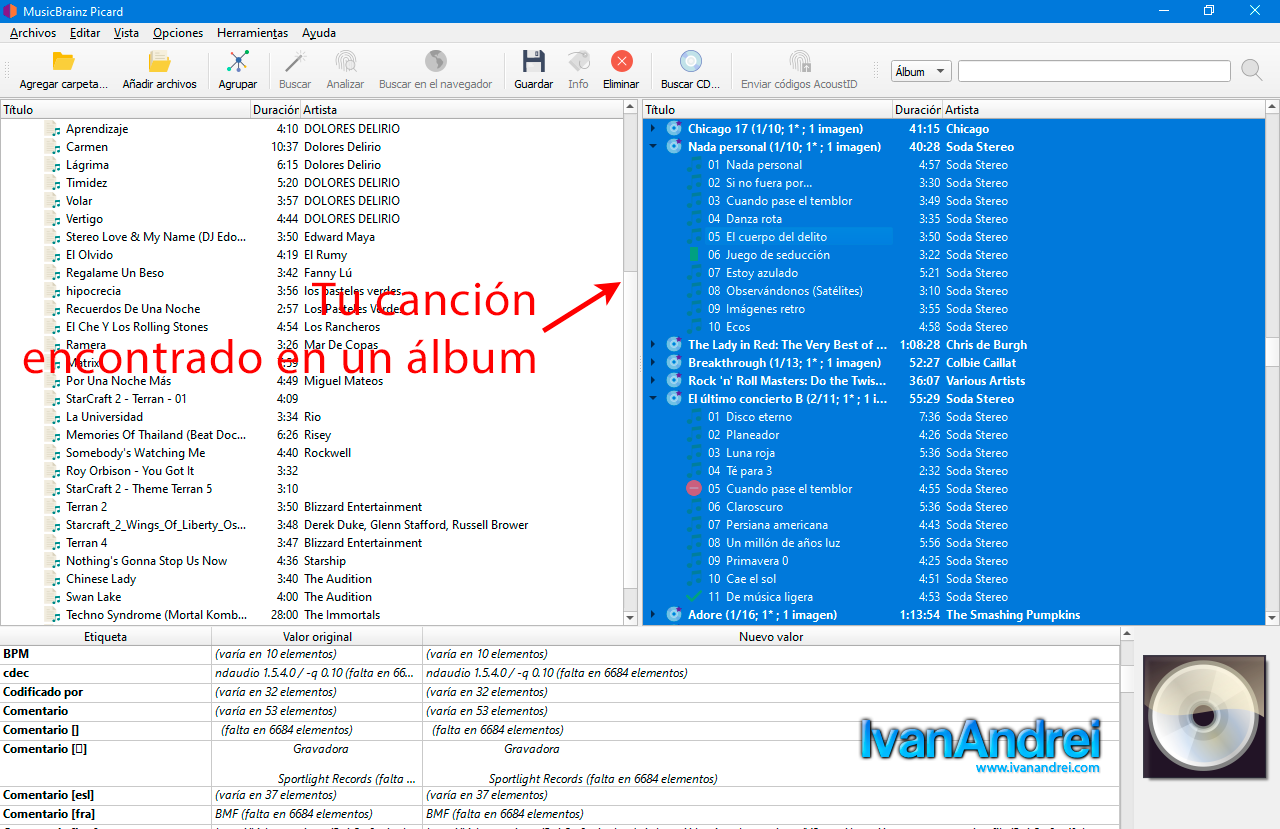Viewport: 1280px width, 829px height.
Task: Click the red Eliminar icon
Action: (622, 61)
